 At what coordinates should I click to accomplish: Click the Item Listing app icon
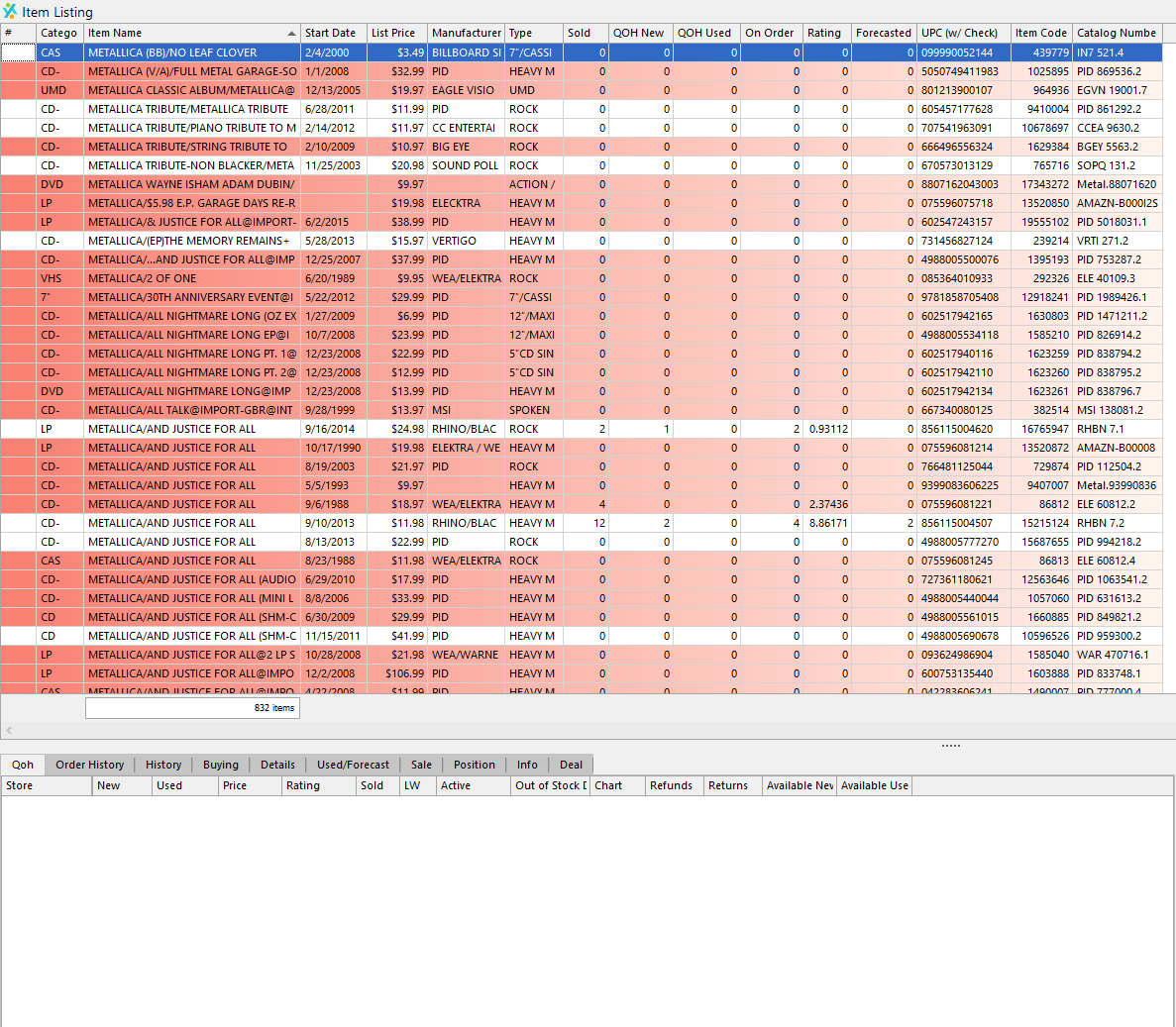[10, 11]
